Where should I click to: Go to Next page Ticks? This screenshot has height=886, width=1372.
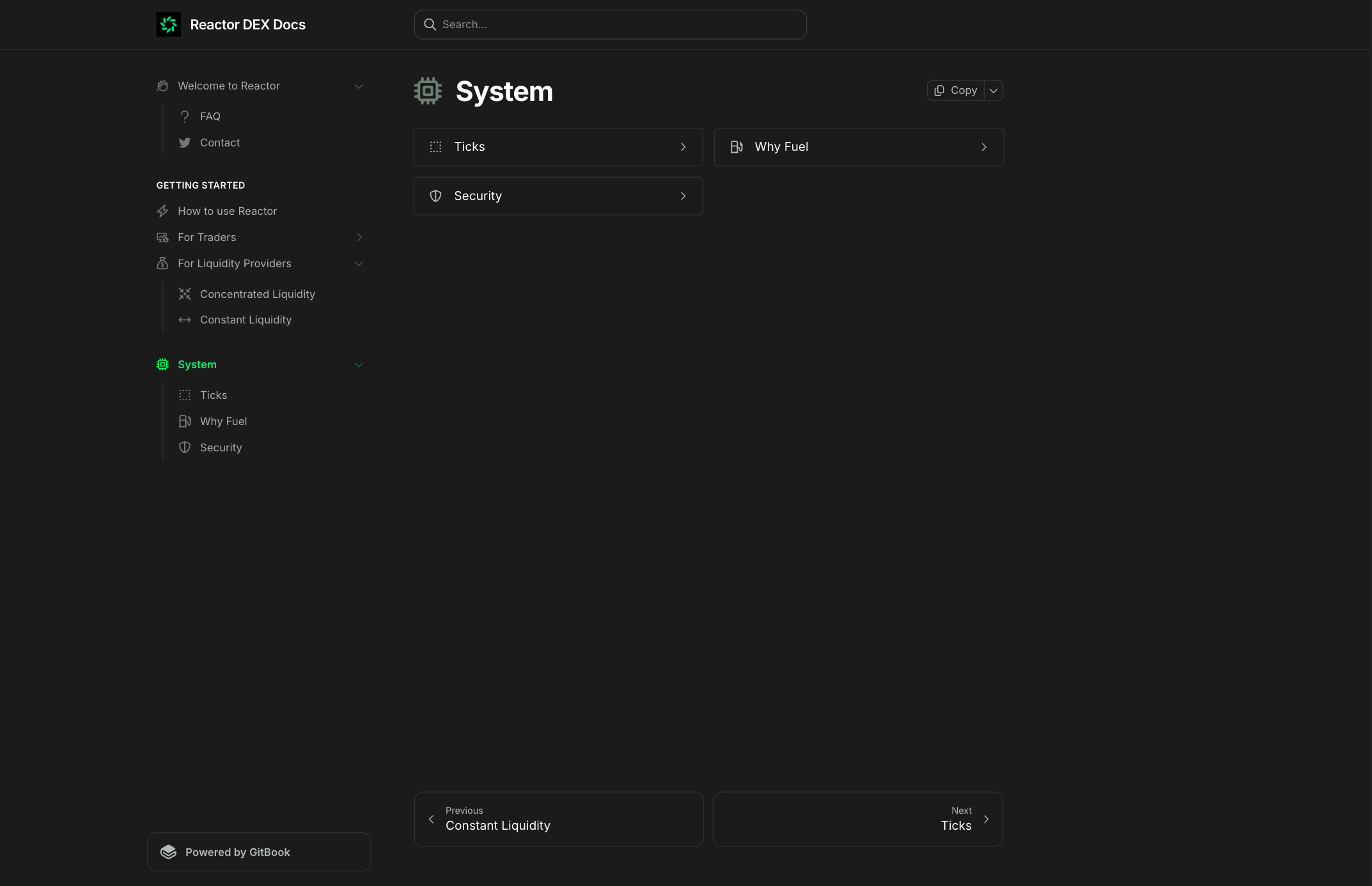(858, 820)
